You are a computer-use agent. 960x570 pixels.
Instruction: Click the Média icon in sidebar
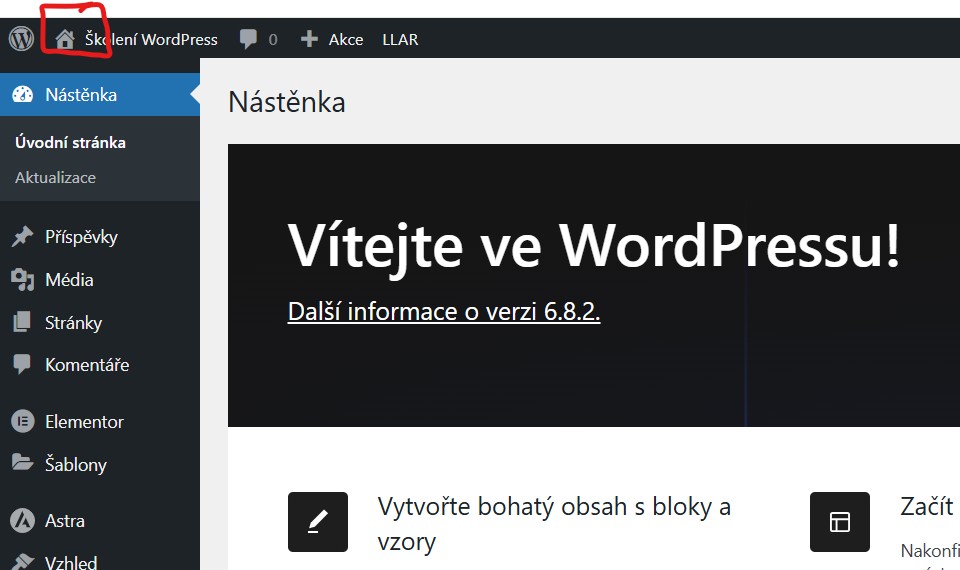22,280
